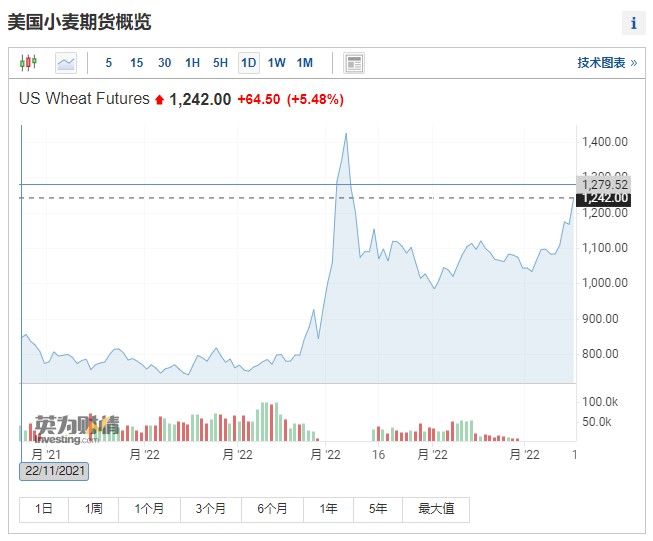Screen dimensions: 653x541
Task: Show the 1日 time range
Action: [x=44, y=509]
